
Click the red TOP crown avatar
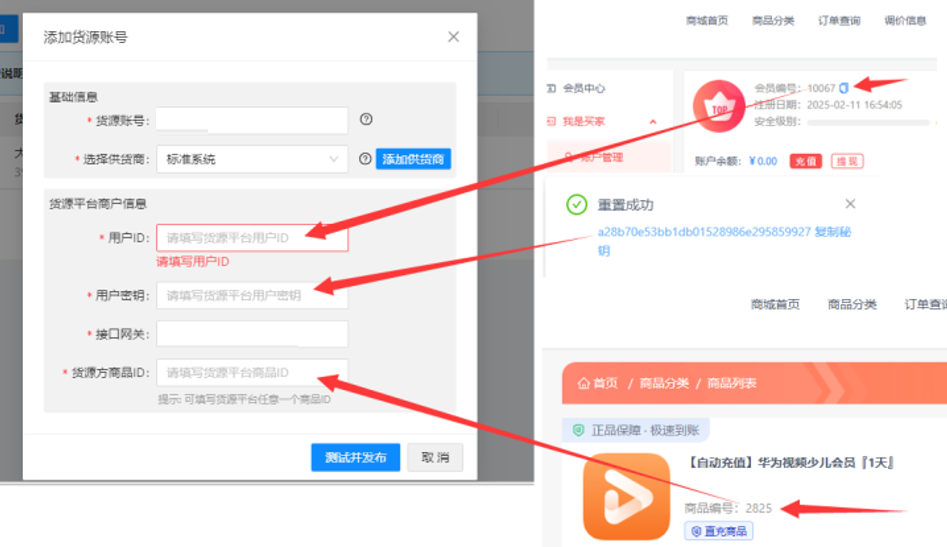(x=718, y=107)
